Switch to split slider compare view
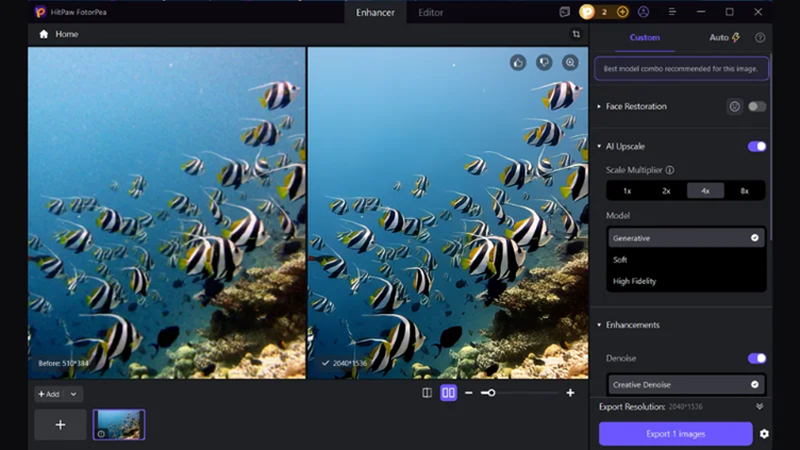 point(427,393)
